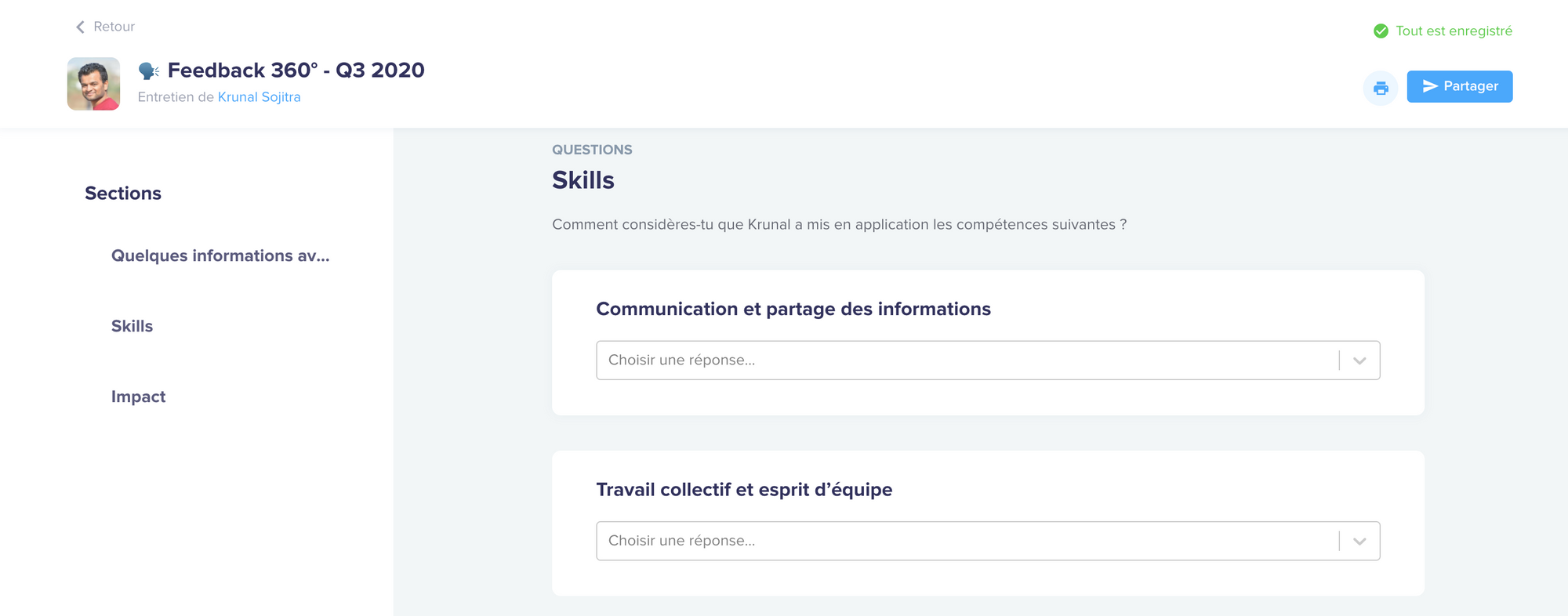The image size is (1568, 616).
Task: Open the 'Quelques informations av...' section
Action: [220, 255]
